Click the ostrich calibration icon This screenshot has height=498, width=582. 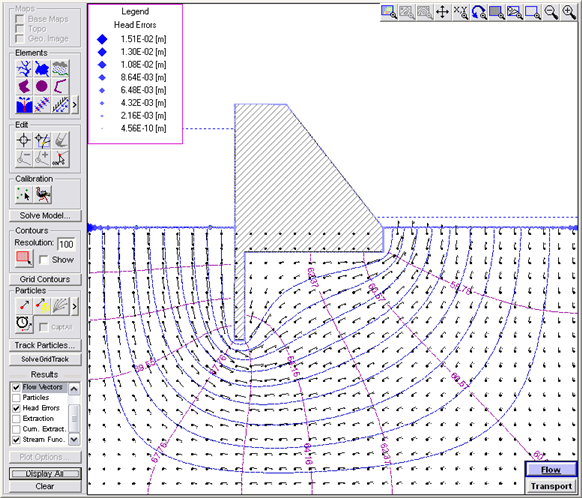tap(43, 194)
